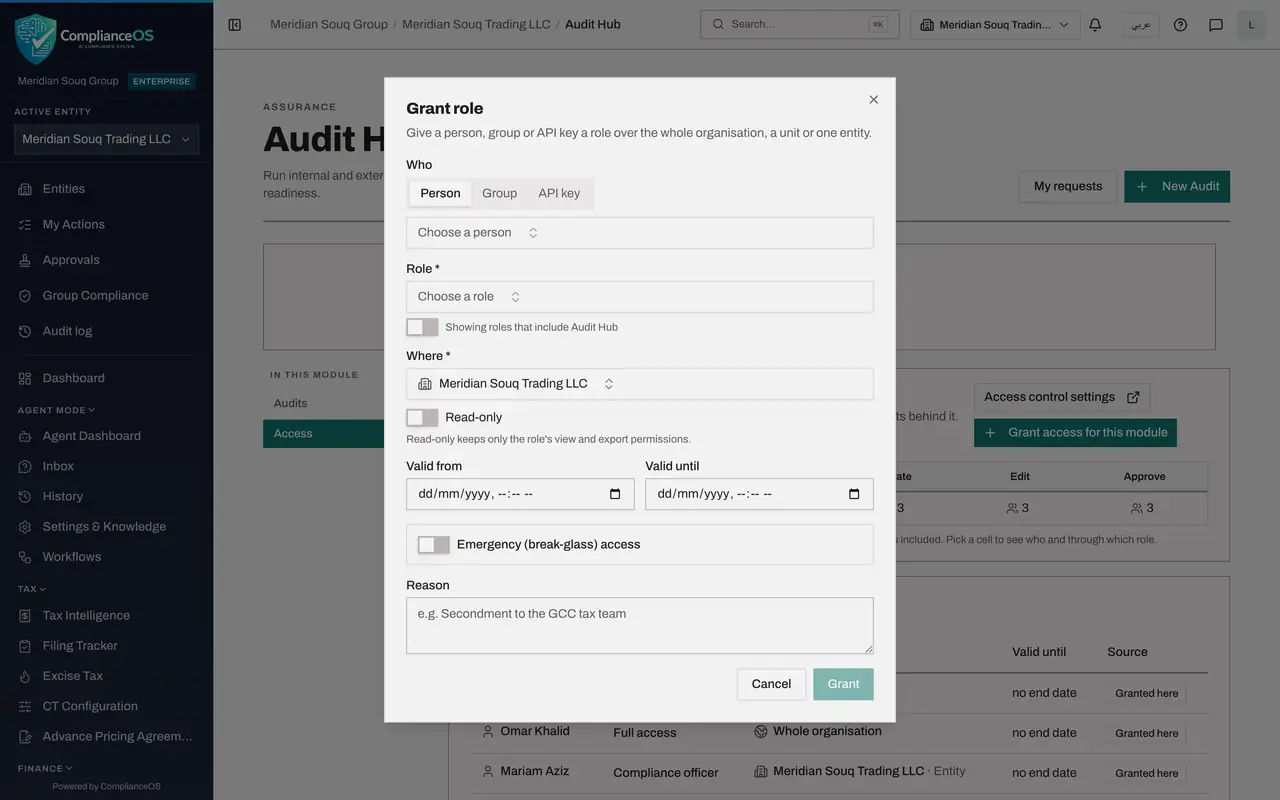The width and height of the screenshot is (1280, 800).
Task: Expand the Active Entity selector in sidebar
Action: [x=107, y=139]
